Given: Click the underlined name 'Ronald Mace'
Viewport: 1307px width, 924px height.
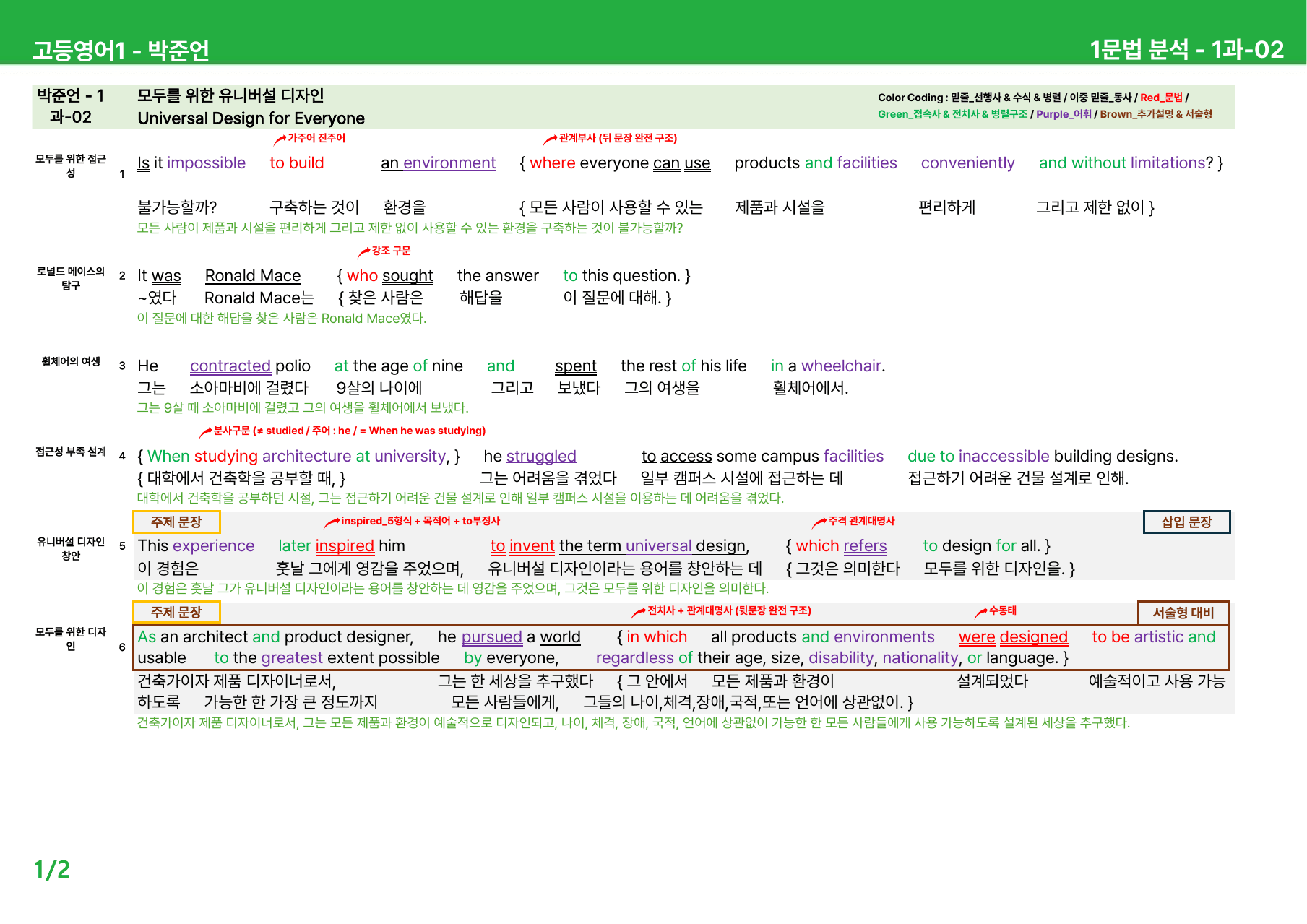Looking at the screenshot, I should click(253, 276).
